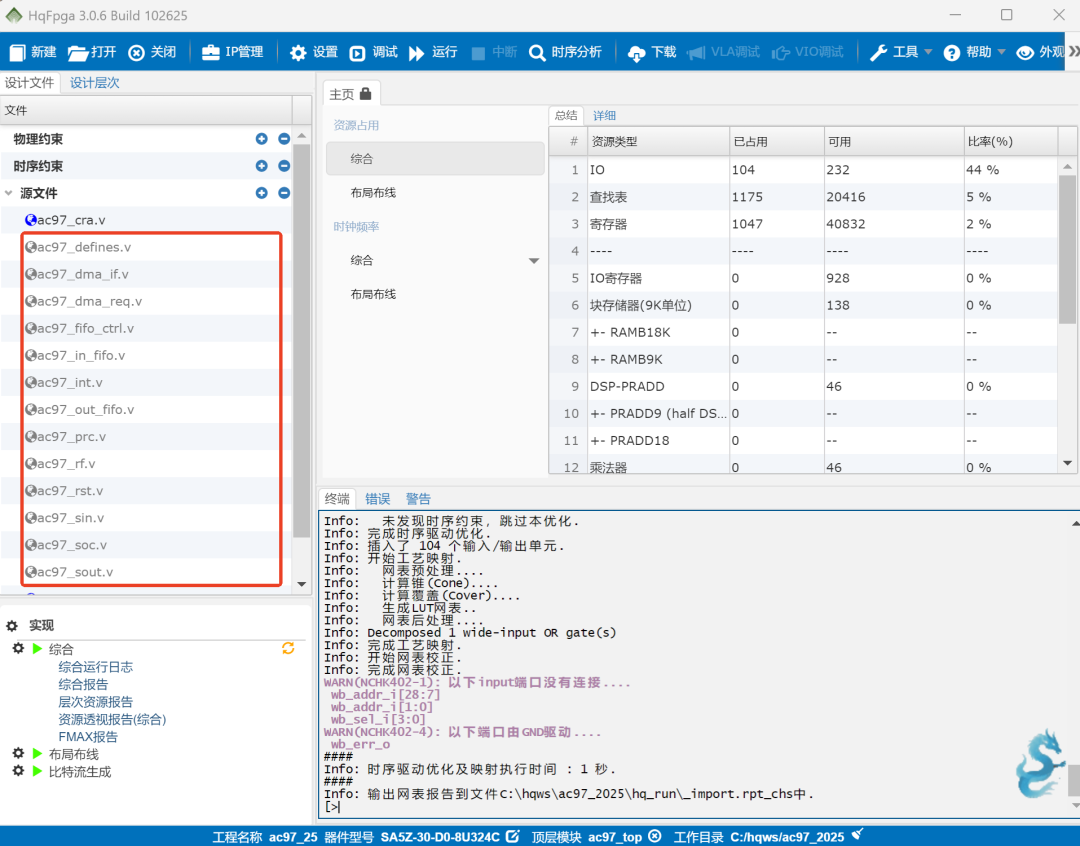Clear top module ac97_top with X icon
Image resolution: width=1080 pixels, height=846 pixels.
point(655,836)
